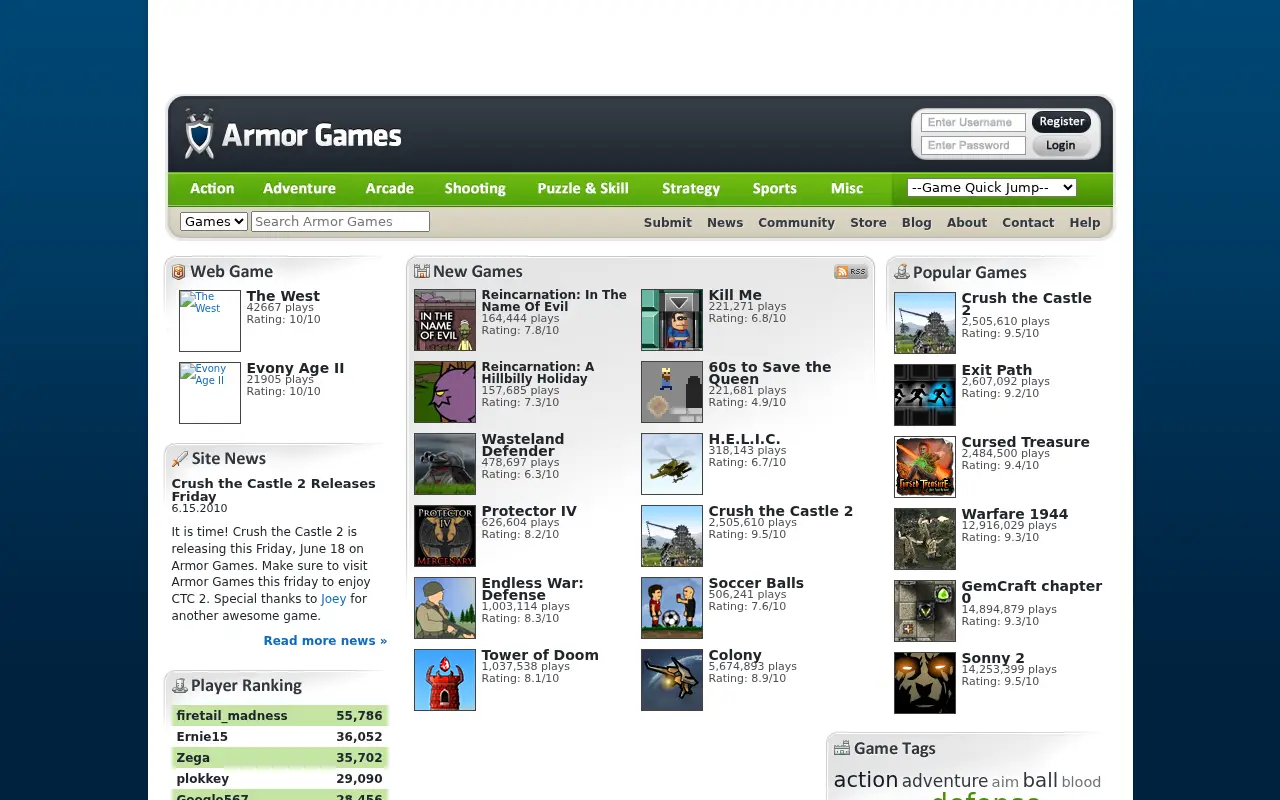Focus the Enter Username field
The width and height of the screenshot is (1280, 800).
coord(973,122)
